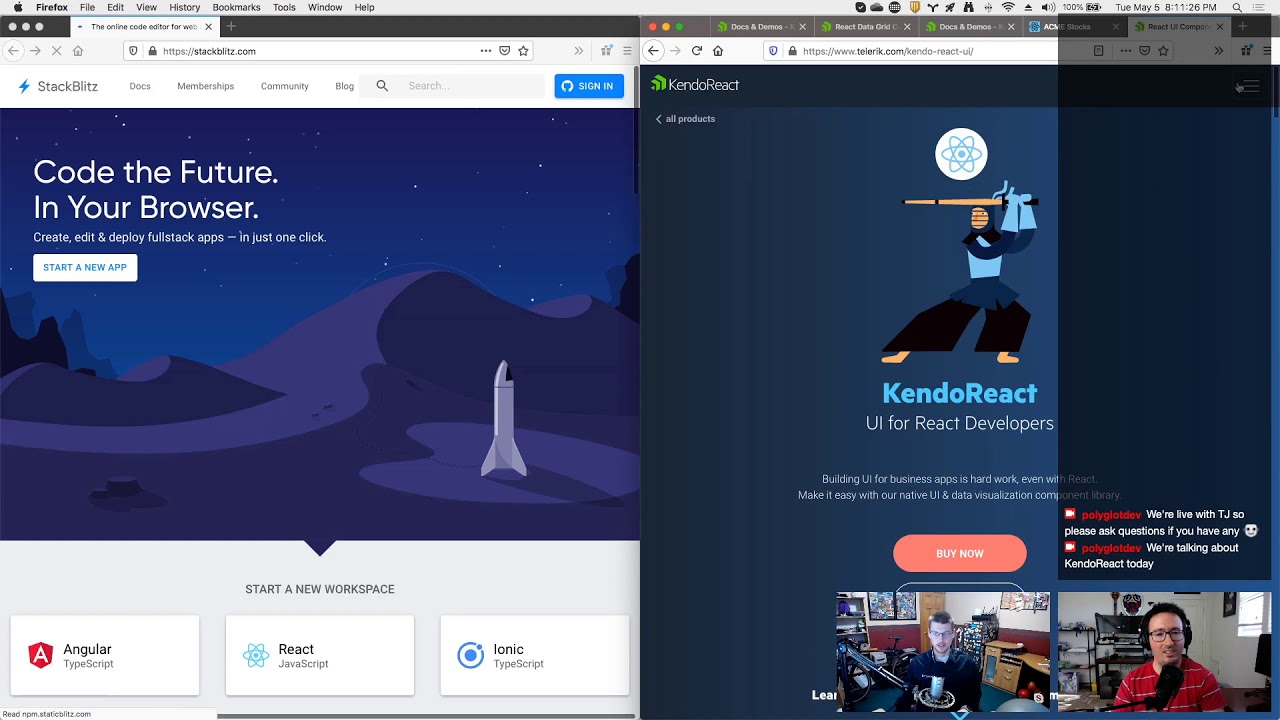This screenshot has height=720, width=1280.
Task: Open the Community link
Action: (x=285, y=86)
